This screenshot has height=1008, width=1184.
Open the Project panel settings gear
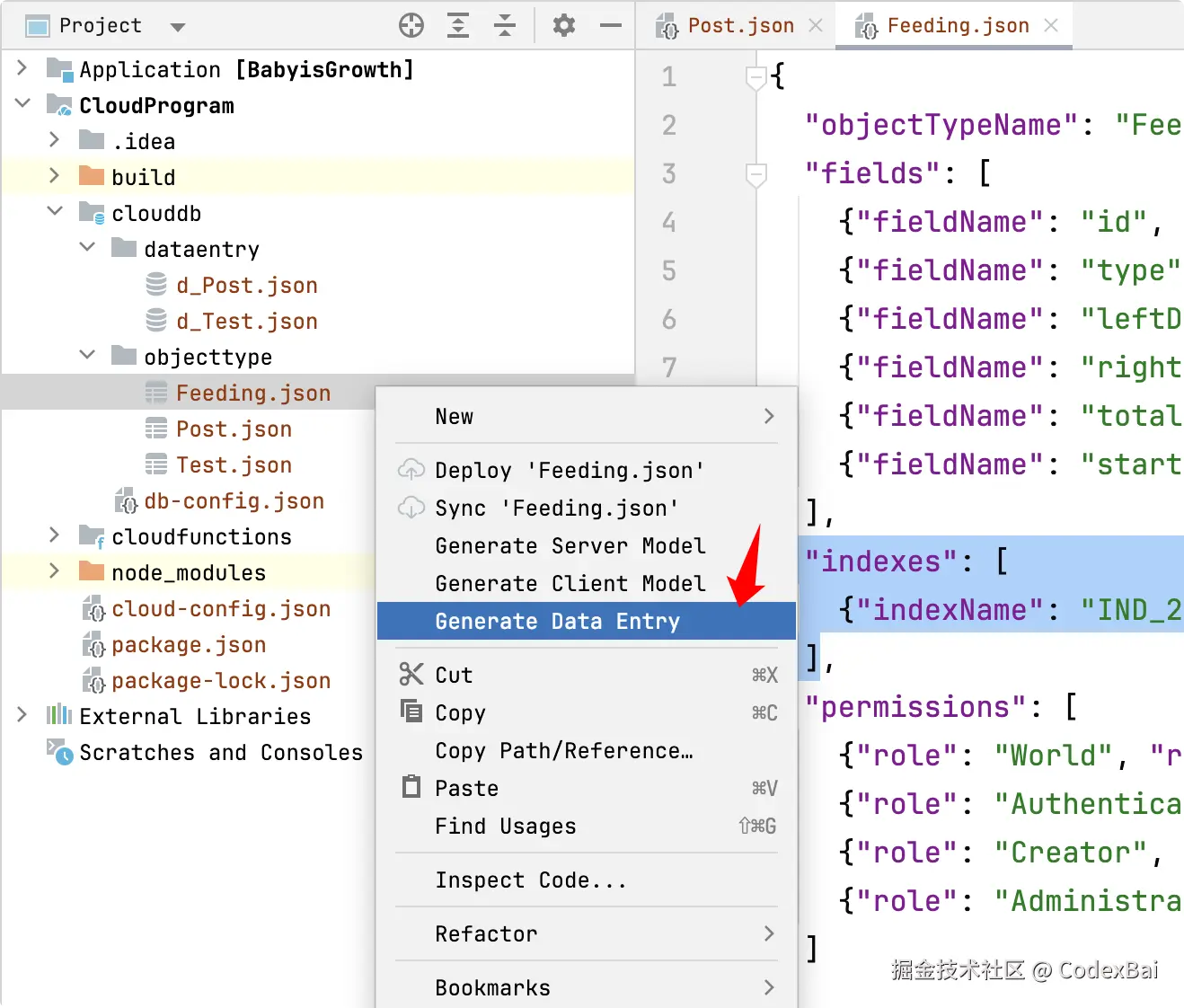(x=564, y=25)
